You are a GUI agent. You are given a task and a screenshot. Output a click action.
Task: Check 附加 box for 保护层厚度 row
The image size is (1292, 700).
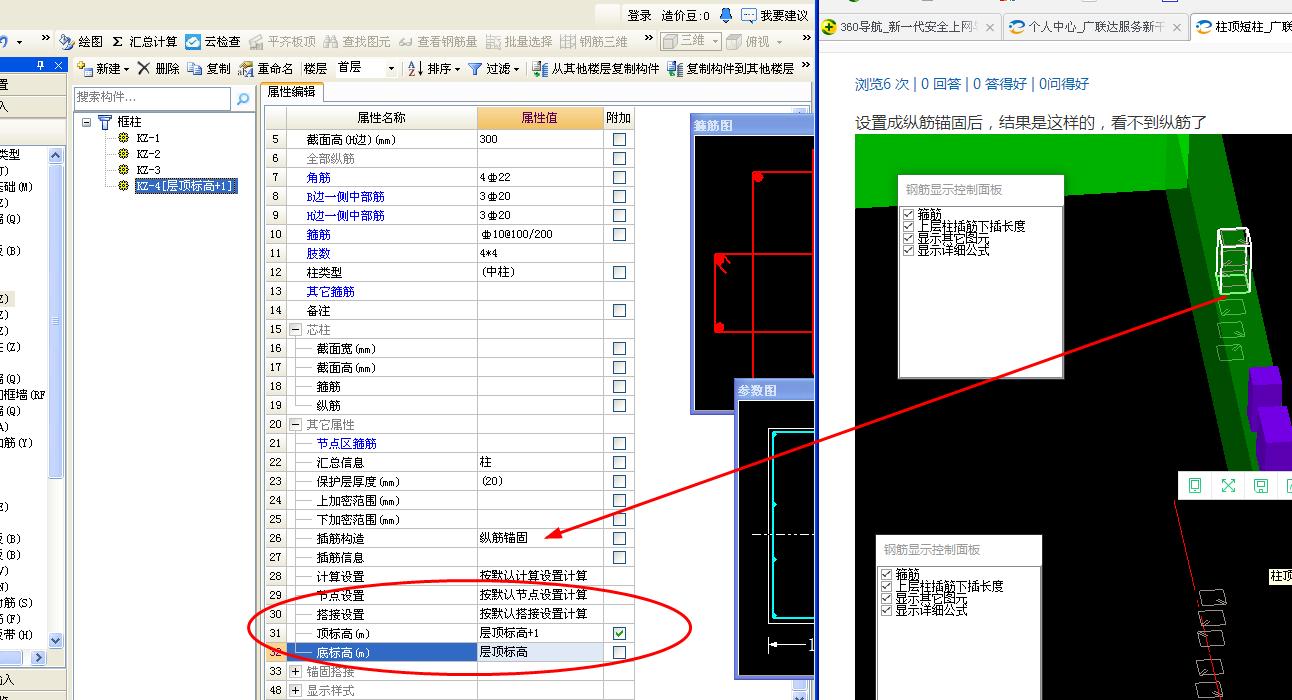620,481
